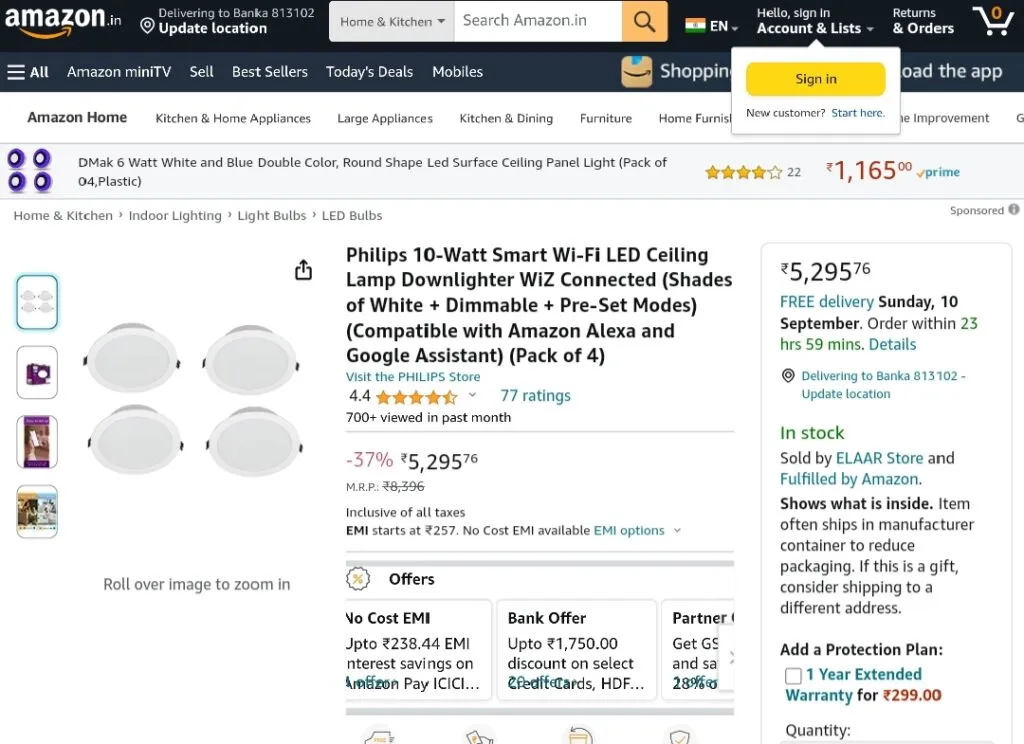Open the shopping cart icon
The image size is (1024, 744).
992,21
